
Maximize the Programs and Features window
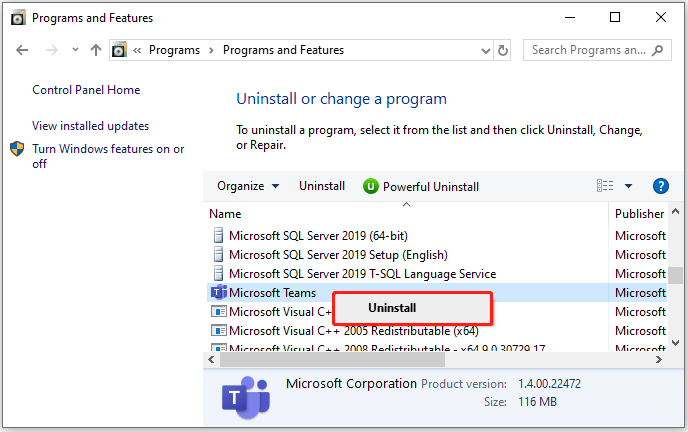[x=615, y=18]
